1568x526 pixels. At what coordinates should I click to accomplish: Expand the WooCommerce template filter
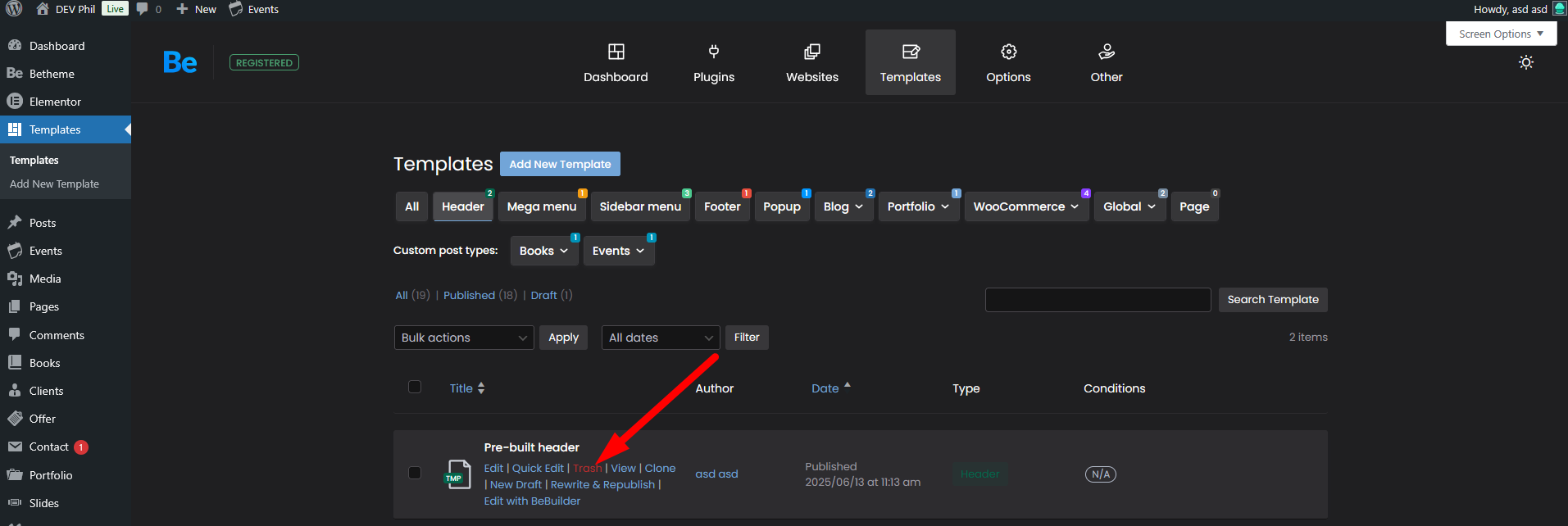[1025, 206]
